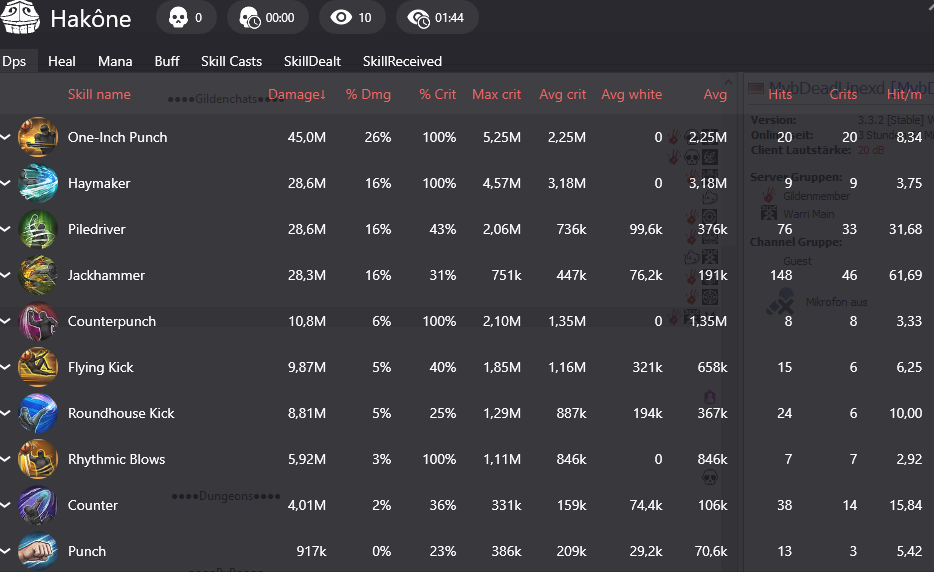Click the skull deaths counter badge
This screenshot has height=572, width=934.
coord(185,18)
